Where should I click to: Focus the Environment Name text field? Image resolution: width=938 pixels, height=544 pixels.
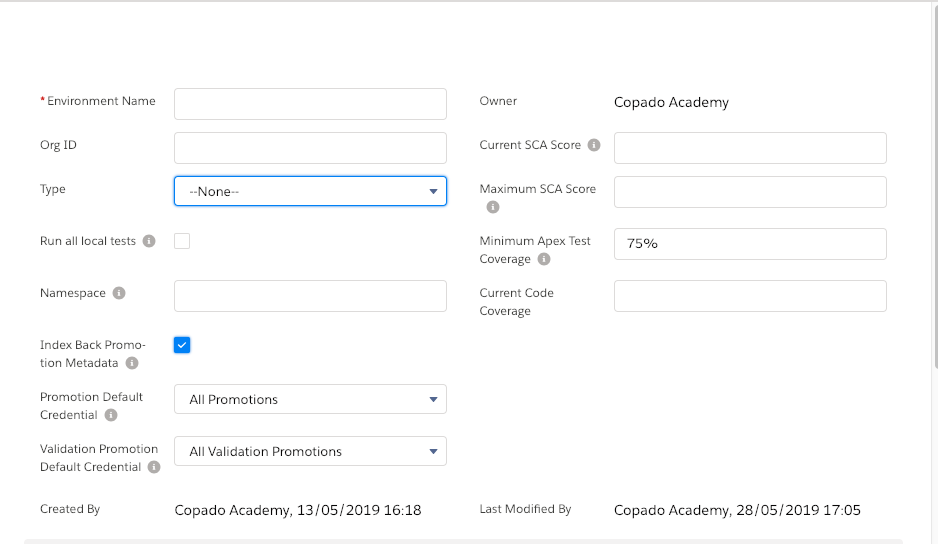pyautogui.click(x=310, y=104)
